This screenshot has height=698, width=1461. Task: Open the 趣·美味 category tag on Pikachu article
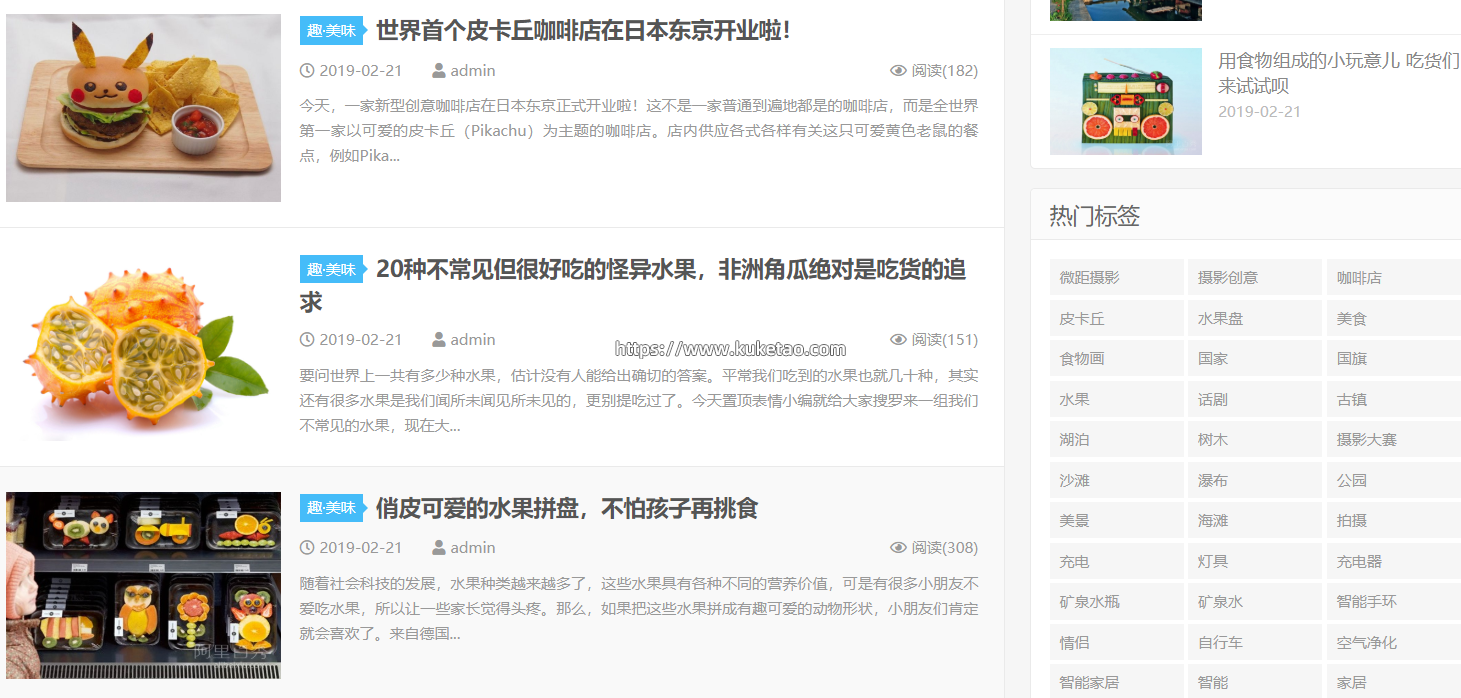[x=332, y=31]
